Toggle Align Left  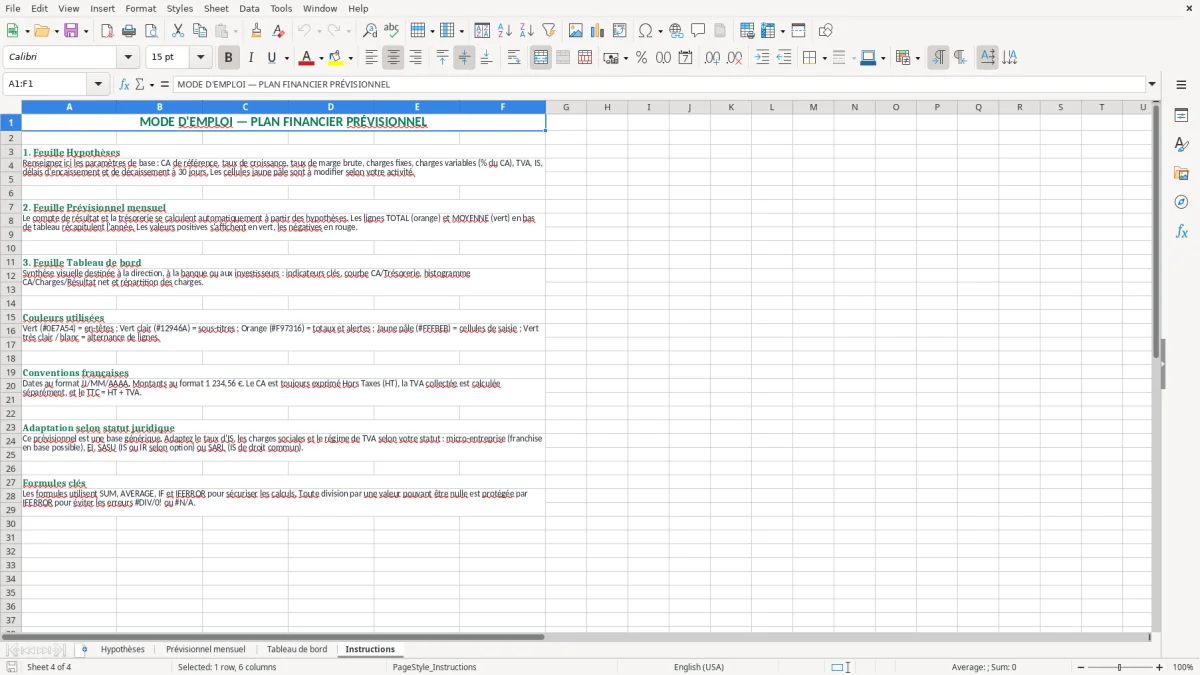pyautogui.click(x=371, y=58)
